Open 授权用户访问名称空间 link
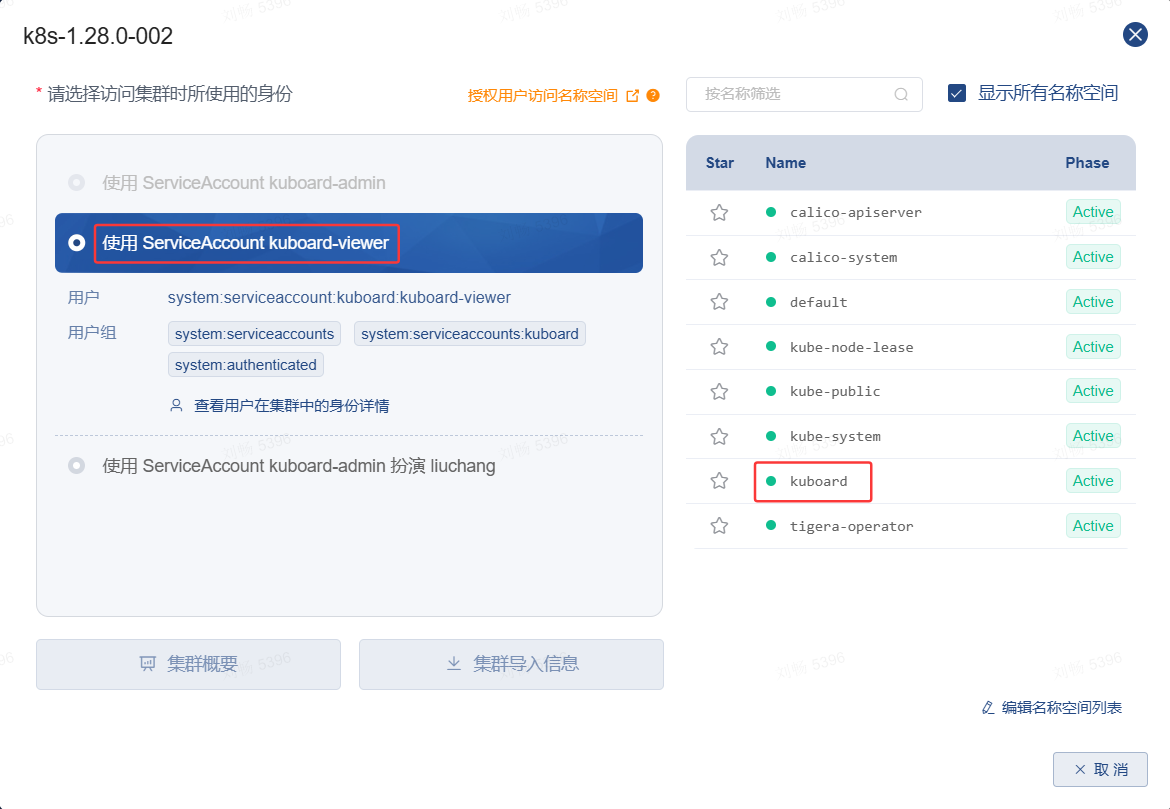Image resolution: width=1170 pixels, height=809 pixels. 542,96
